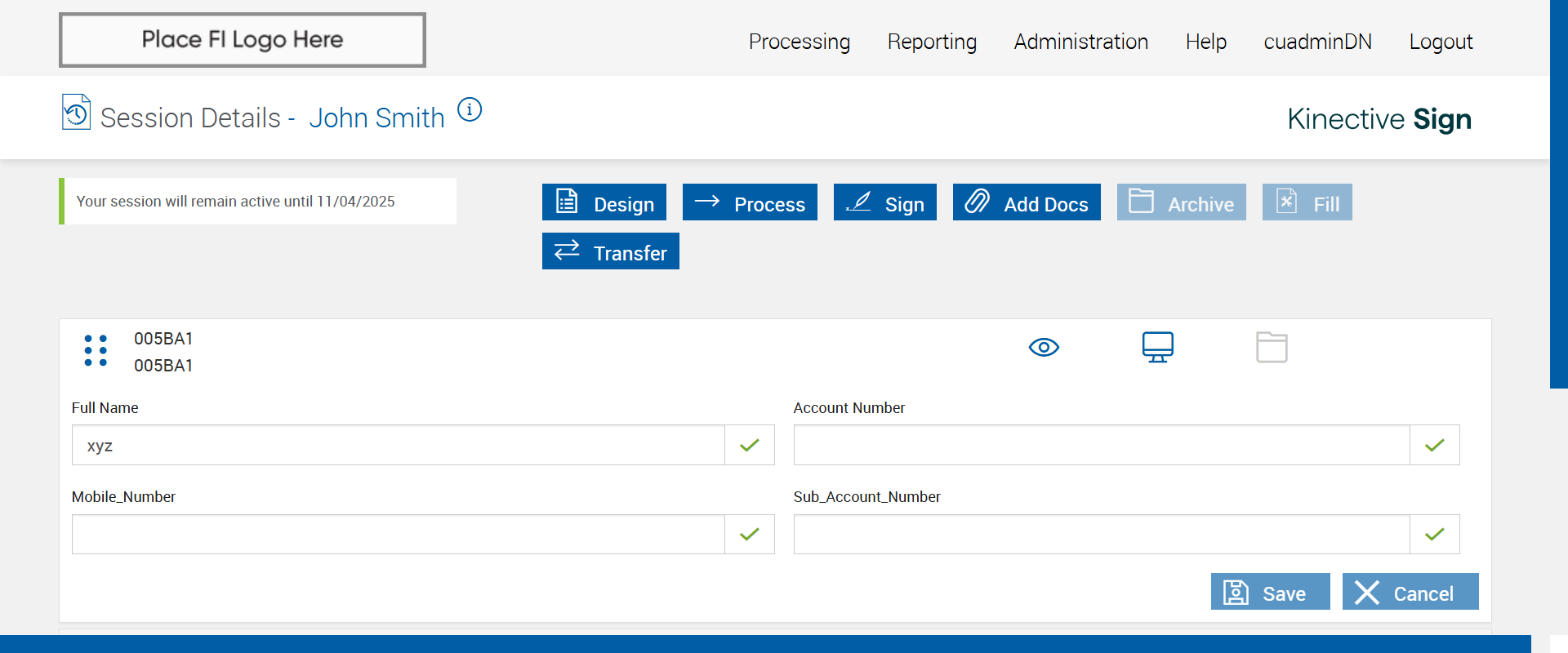Open the Design button

point(604,202)
